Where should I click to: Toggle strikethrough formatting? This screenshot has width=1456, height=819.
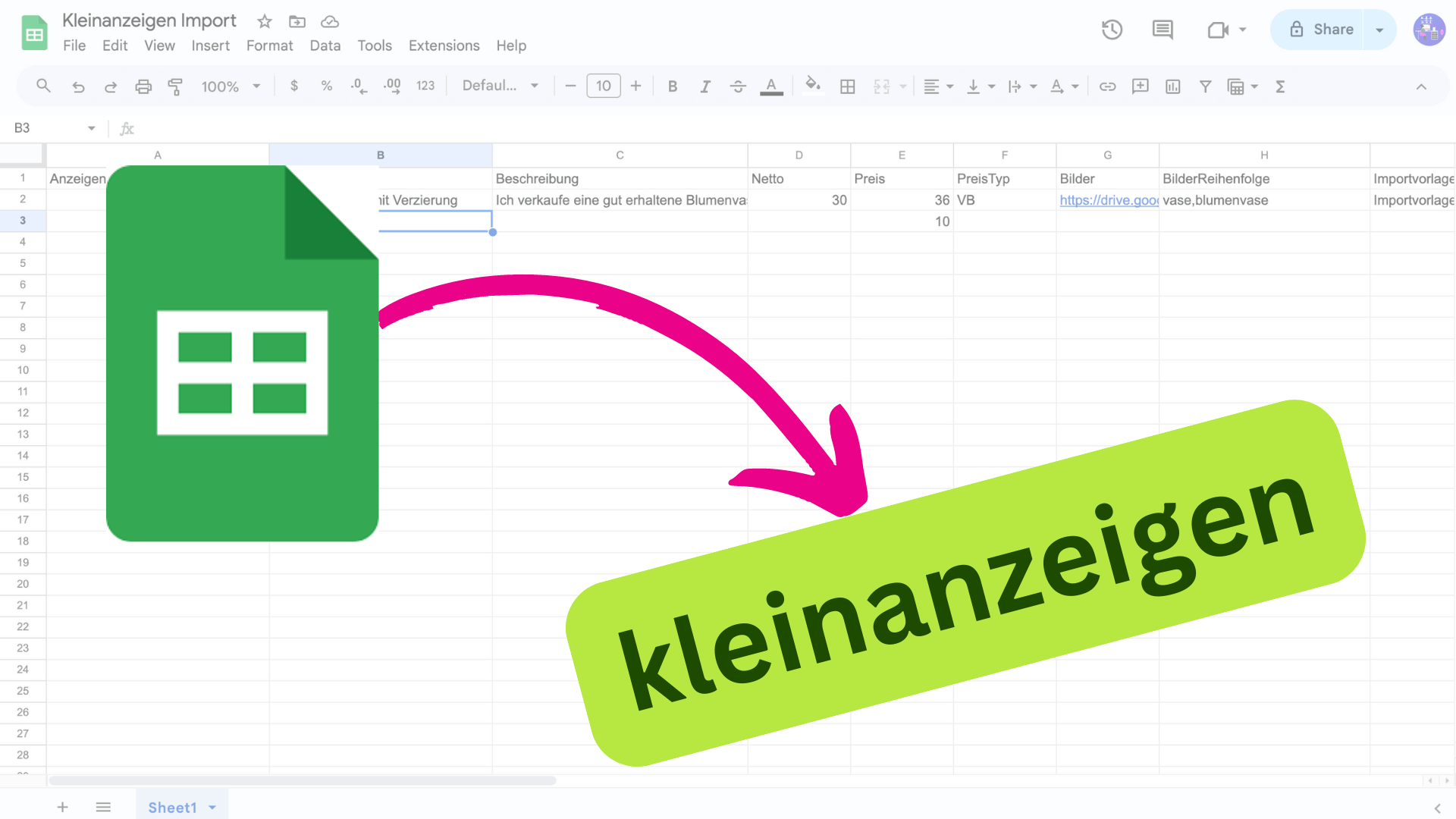tap(738, 86)
